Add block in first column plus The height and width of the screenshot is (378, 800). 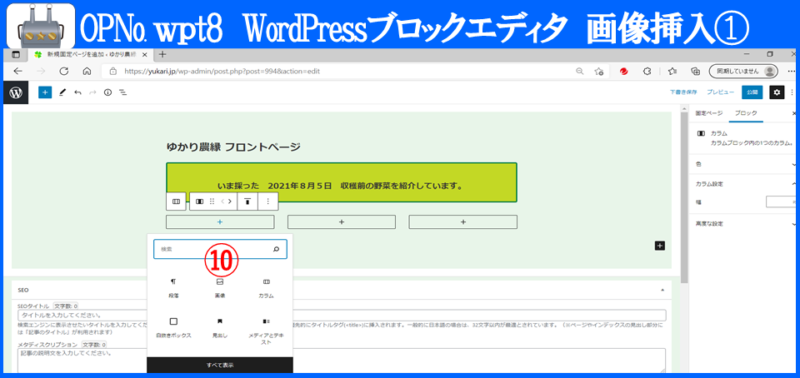point(220,222)
